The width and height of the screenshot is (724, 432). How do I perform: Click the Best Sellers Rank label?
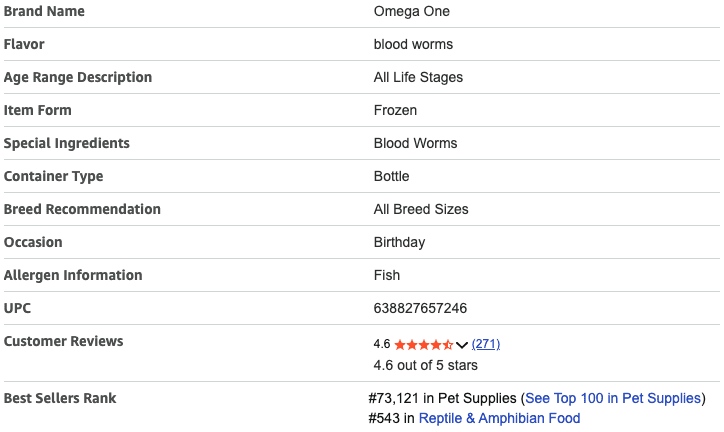pos(60,398)
